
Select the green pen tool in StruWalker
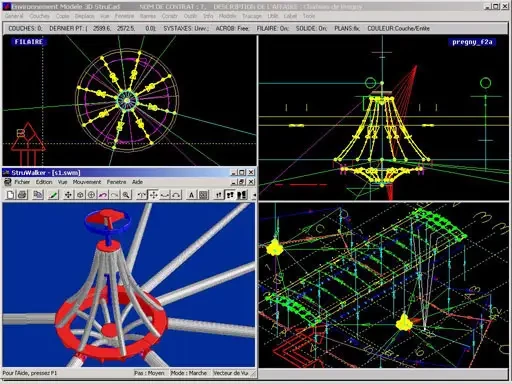(53, 195)
